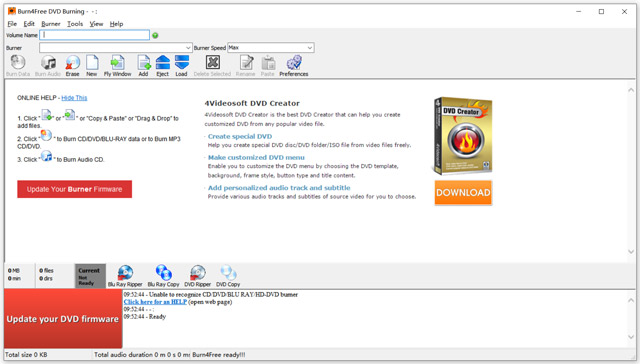Click the 0 MB size indicator

click(x=14, y=271)
